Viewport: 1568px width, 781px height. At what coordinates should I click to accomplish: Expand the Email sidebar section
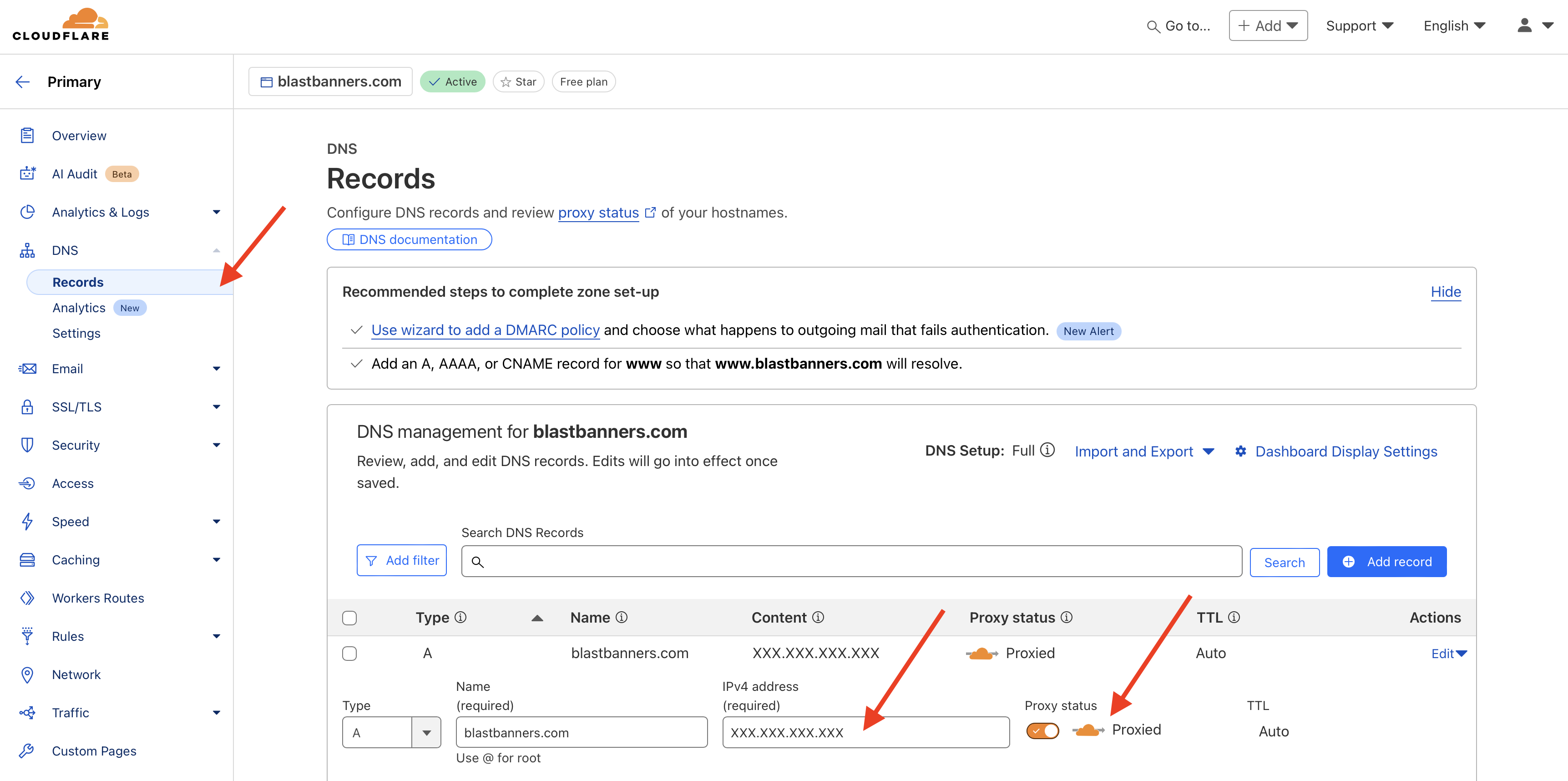[216, 368]
